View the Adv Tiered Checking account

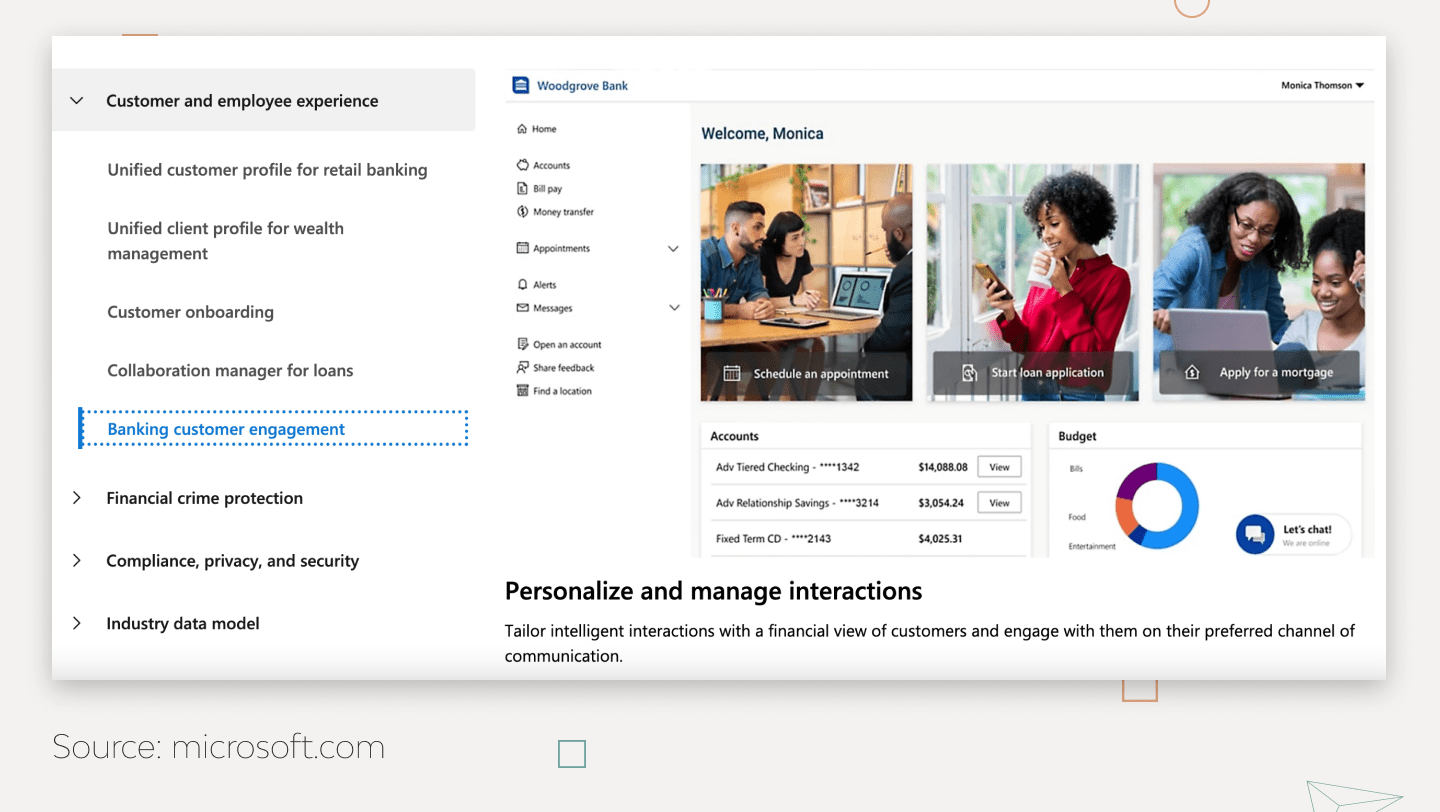pyautogui.click(x=999, y=467)
